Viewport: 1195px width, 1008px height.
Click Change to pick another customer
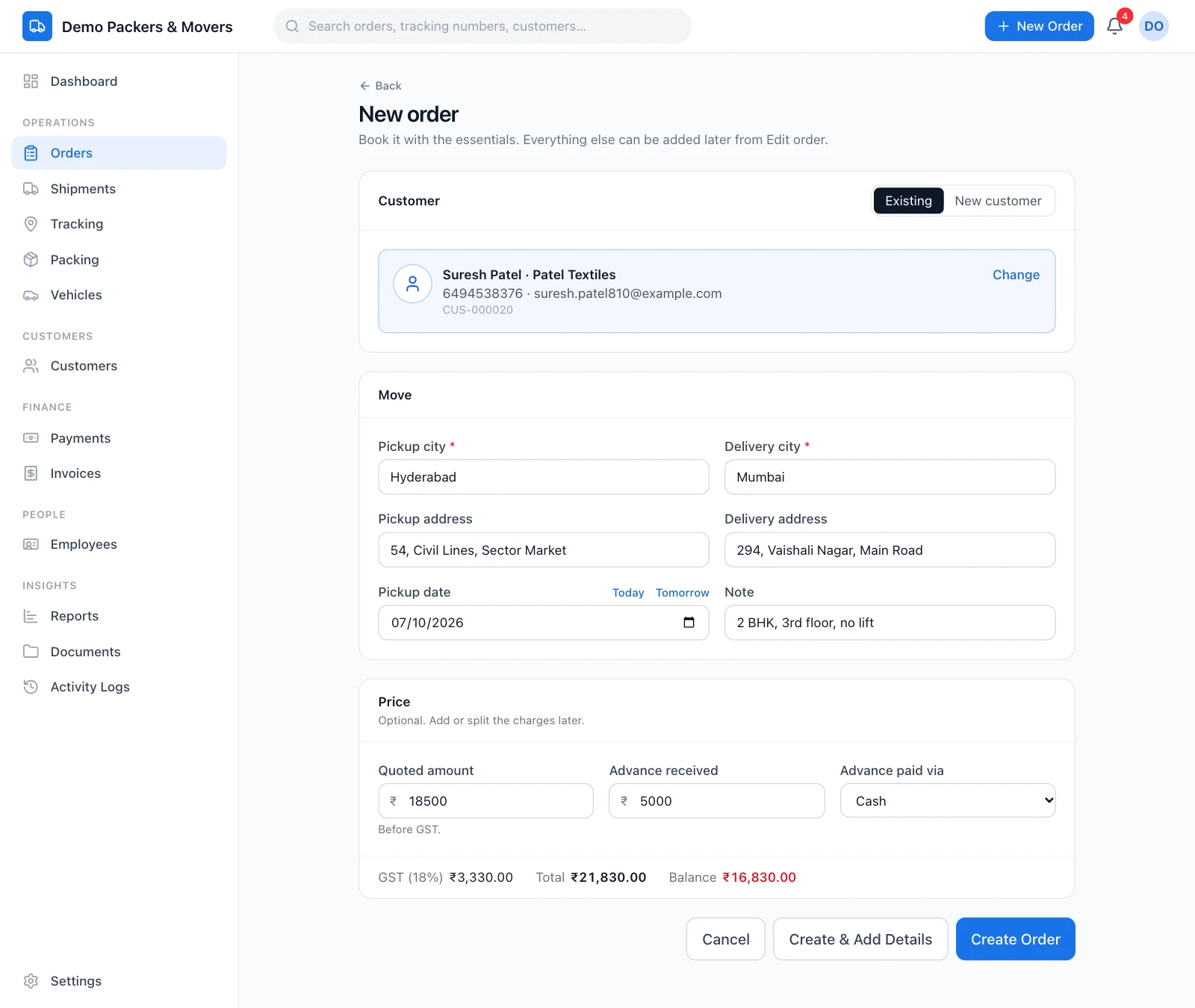point(1016,275)
